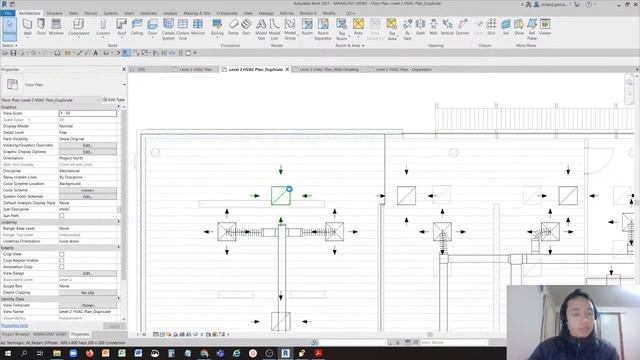The height and width of the screenshot is (360, 640).
Task: Activate the Modify tool at ribbon left
Action: [x=9, y=29]
